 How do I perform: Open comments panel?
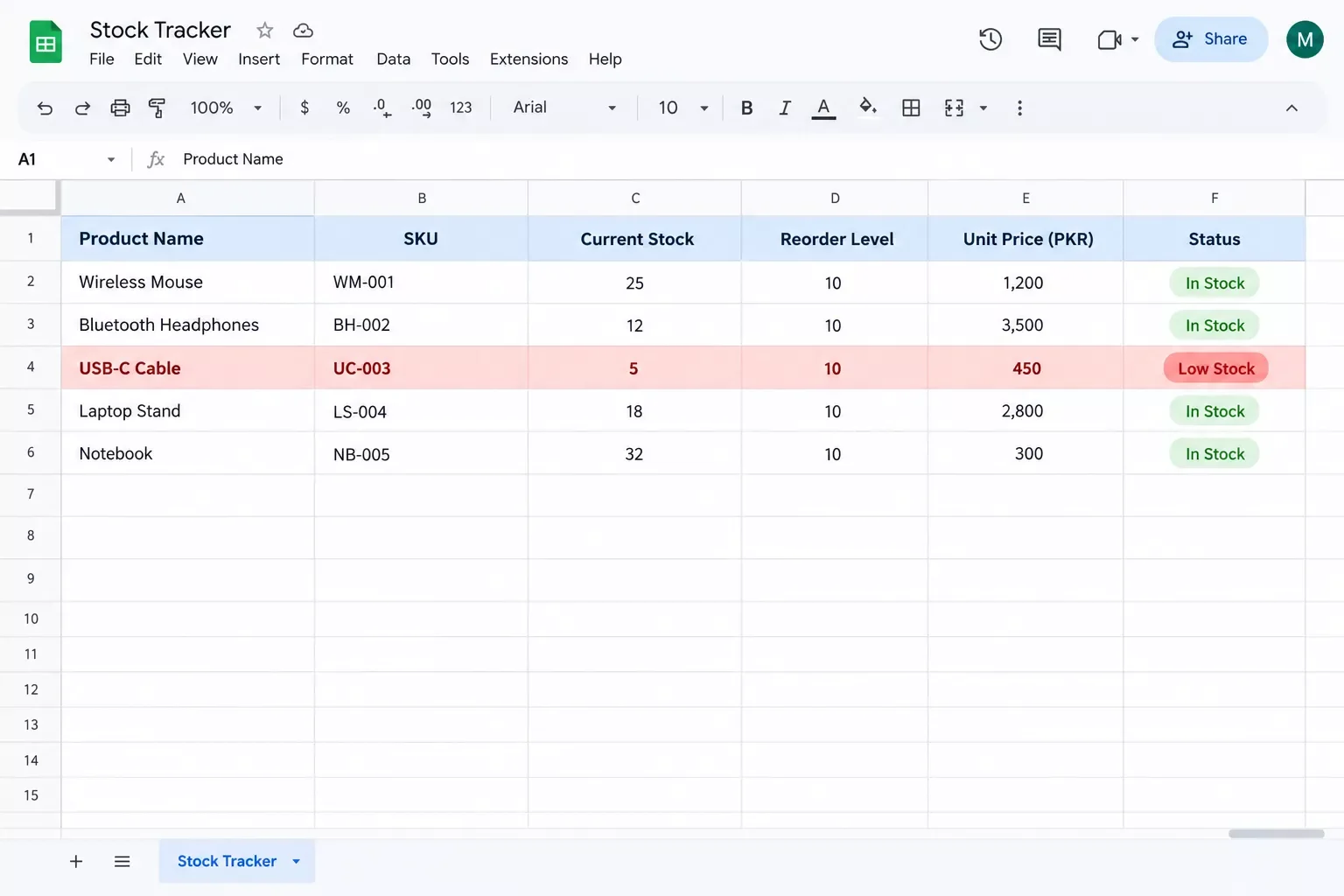[1049, 39]
